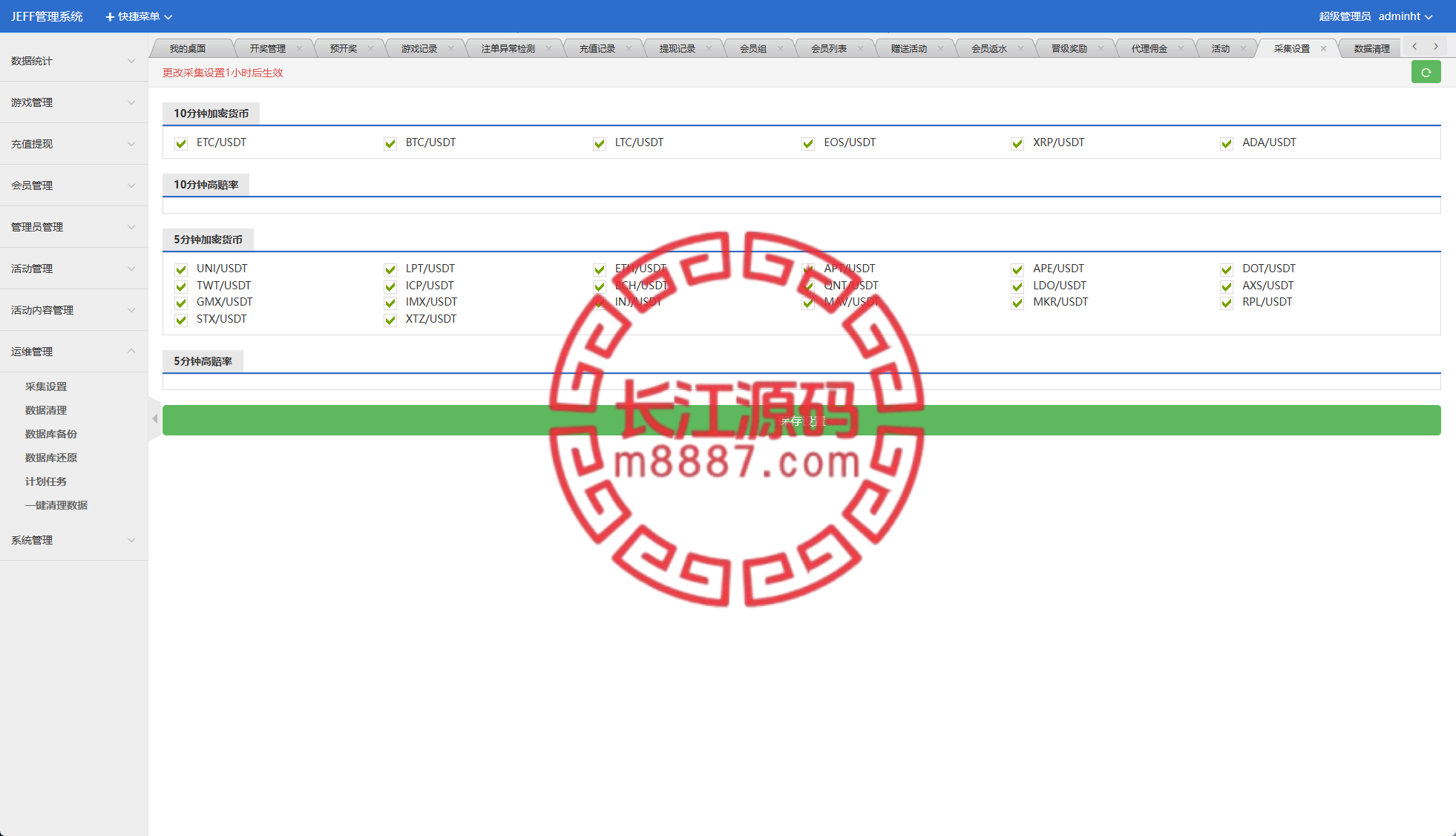
Task: Expand the 系统管理 sidebar section
Action: 73,540
